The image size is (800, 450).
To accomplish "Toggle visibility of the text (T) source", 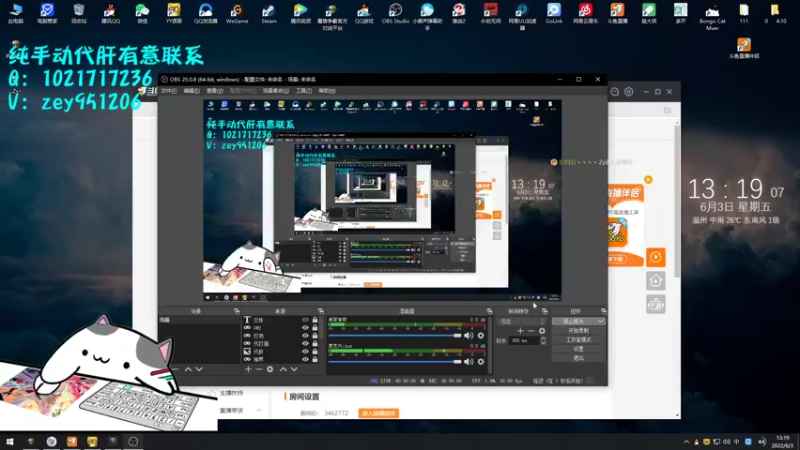I will tap(305, 320).
